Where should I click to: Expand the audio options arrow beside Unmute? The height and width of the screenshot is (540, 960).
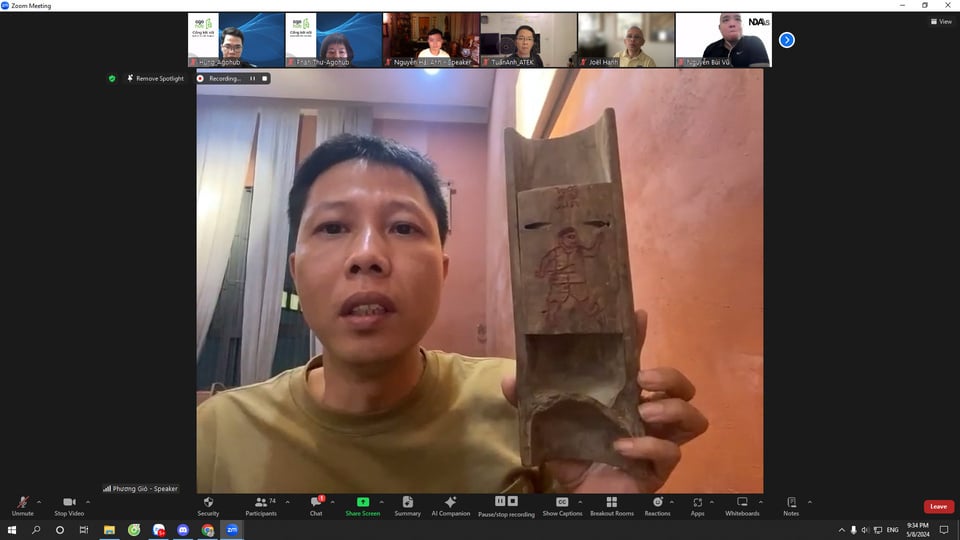tap(39, 502)
